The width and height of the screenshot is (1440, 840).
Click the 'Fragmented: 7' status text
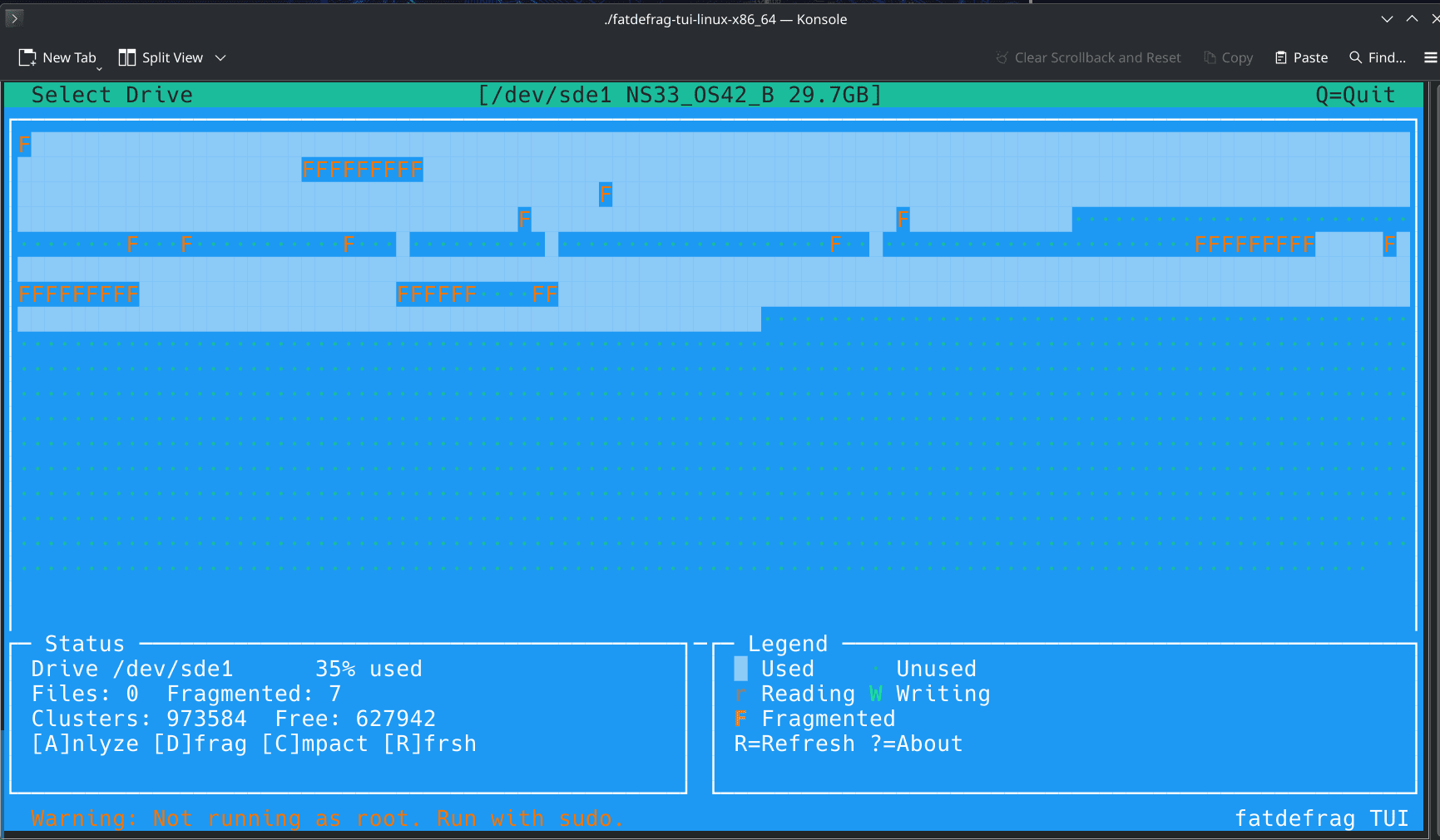[x=254, y=694]
